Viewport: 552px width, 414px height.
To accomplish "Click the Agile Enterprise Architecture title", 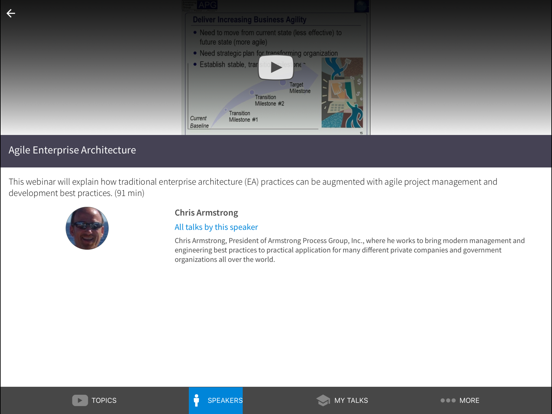I will tap(72, 150).
